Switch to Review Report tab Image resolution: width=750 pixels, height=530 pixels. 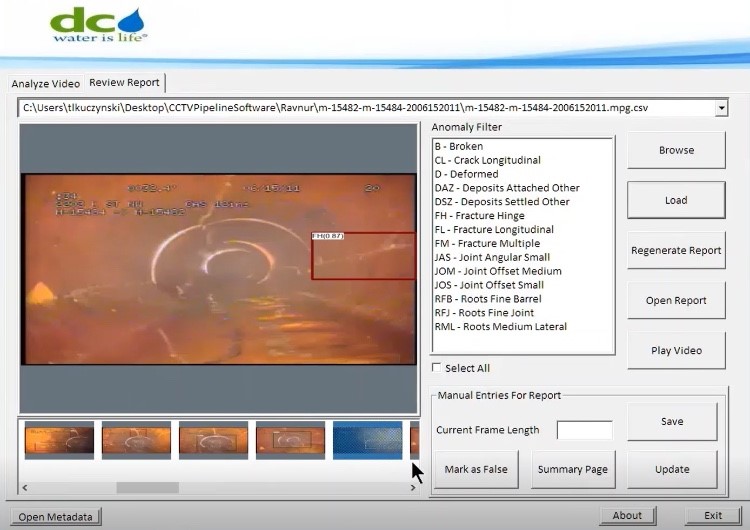tap(124, 83)
